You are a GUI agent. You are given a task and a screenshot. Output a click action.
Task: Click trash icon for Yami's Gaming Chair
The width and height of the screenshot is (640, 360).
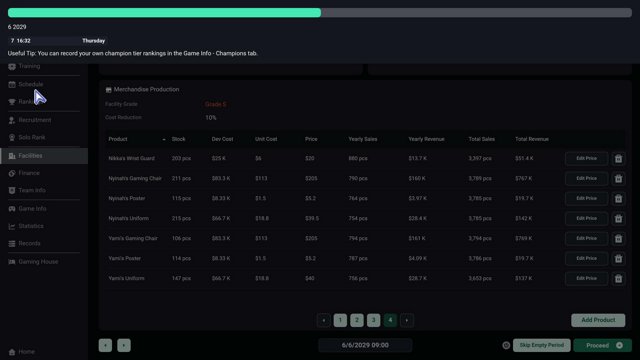point(618,238)
